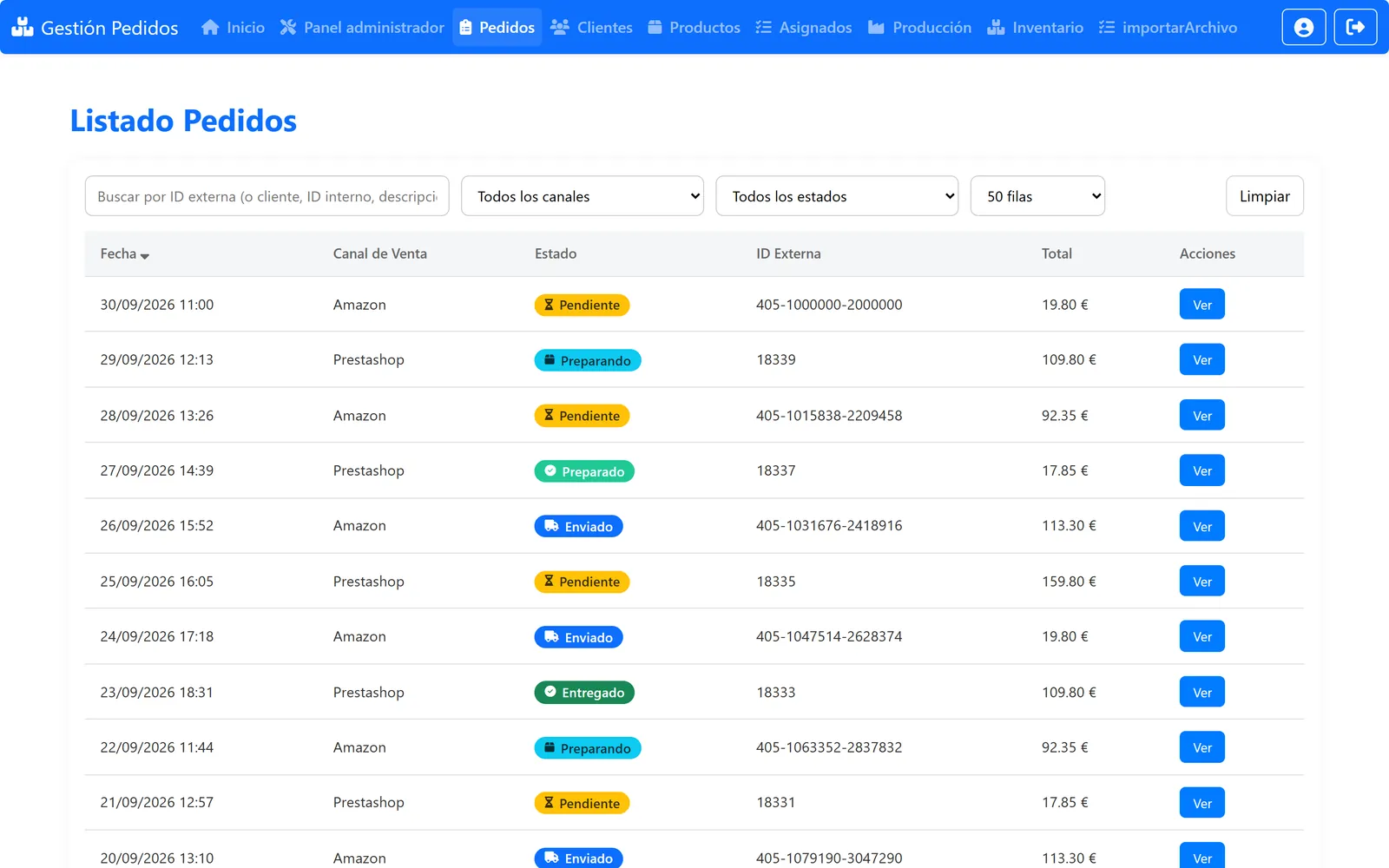View order 405-1031676-2418916 via Ver
This screenshot has height=868, width=1389.
tap(1202, 526)
